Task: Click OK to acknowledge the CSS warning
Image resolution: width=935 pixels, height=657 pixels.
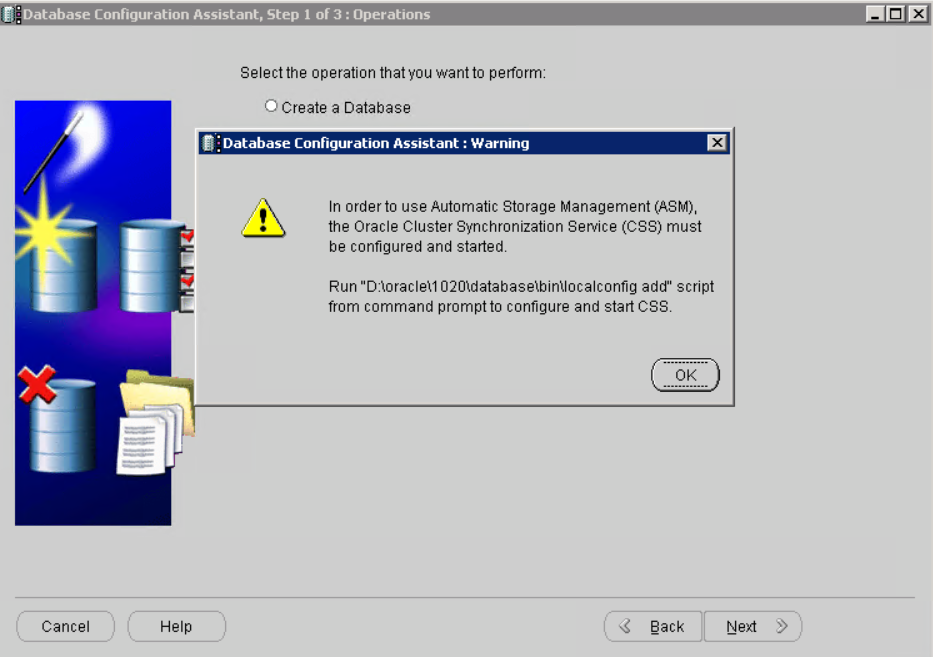Action: pos(685,375)
